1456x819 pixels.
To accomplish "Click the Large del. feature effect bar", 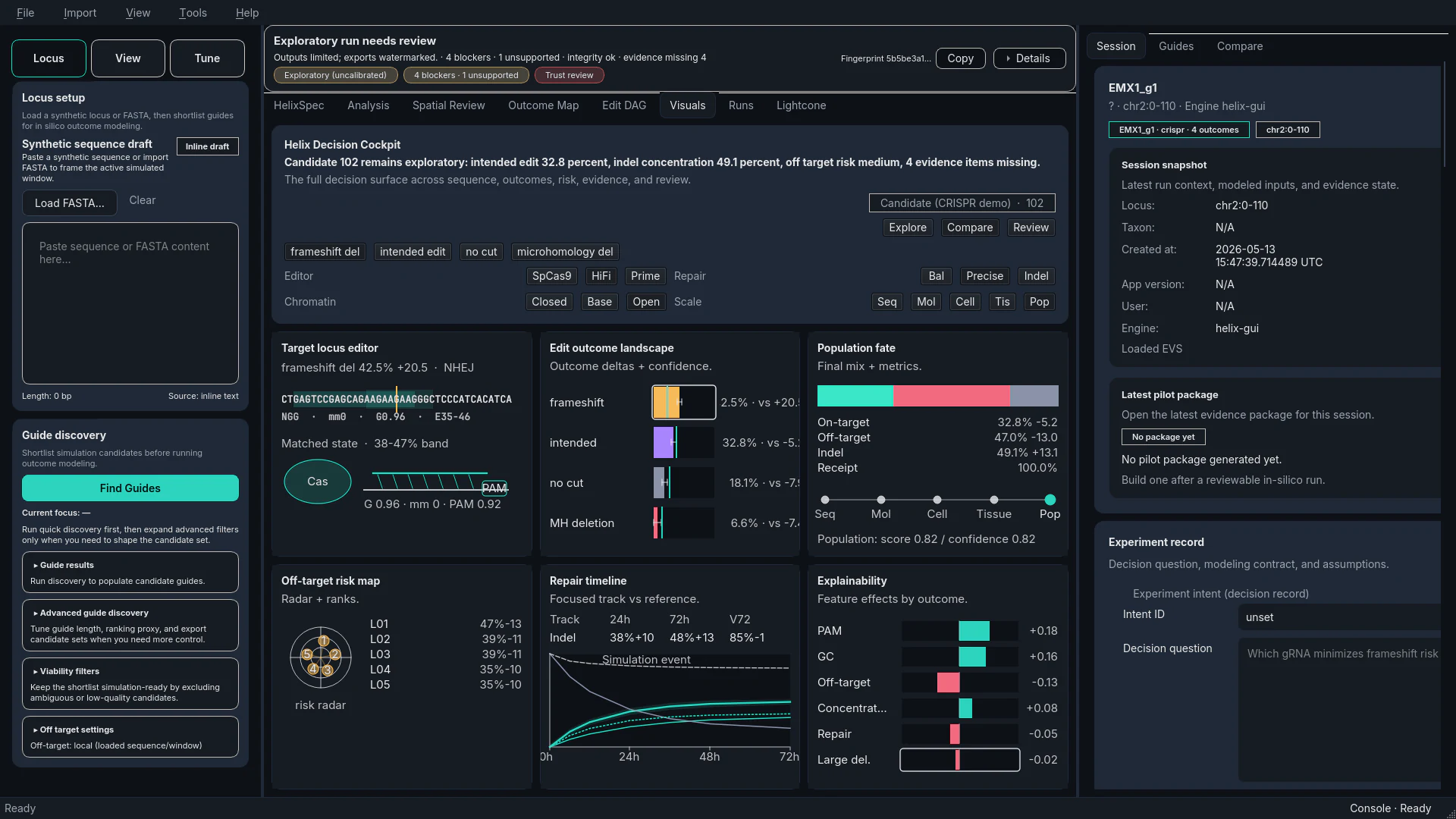I will [x=959, y=759].
